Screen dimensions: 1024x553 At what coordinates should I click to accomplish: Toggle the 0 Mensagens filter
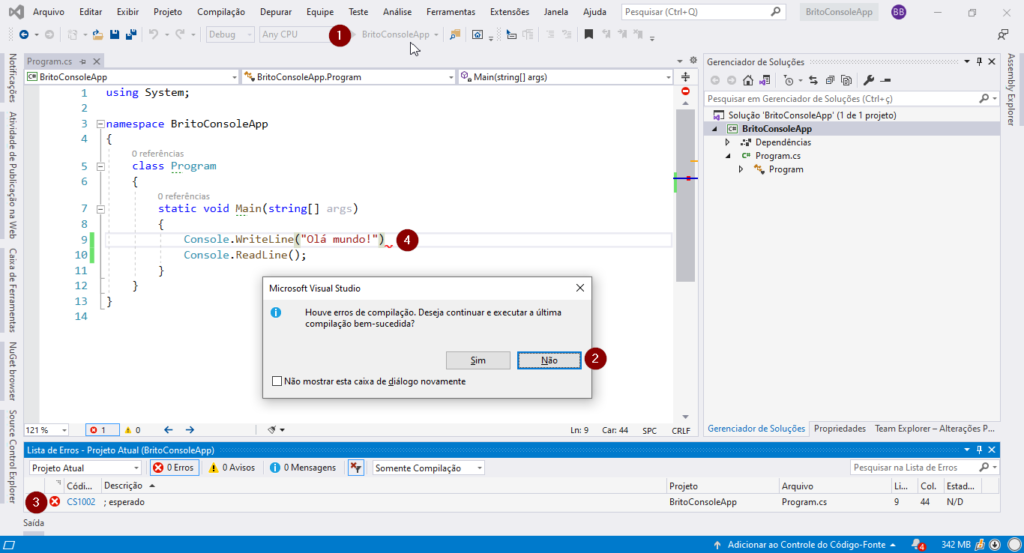303,467
